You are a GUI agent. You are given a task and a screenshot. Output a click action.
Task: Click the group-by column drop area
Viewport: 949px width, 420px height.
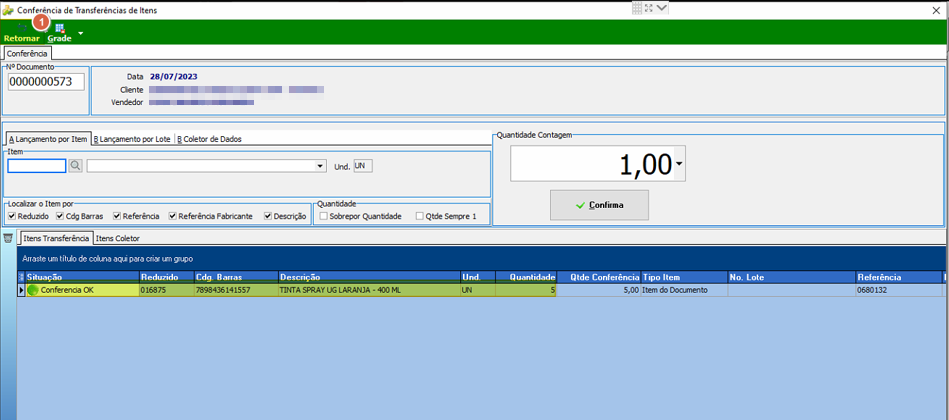482,258
